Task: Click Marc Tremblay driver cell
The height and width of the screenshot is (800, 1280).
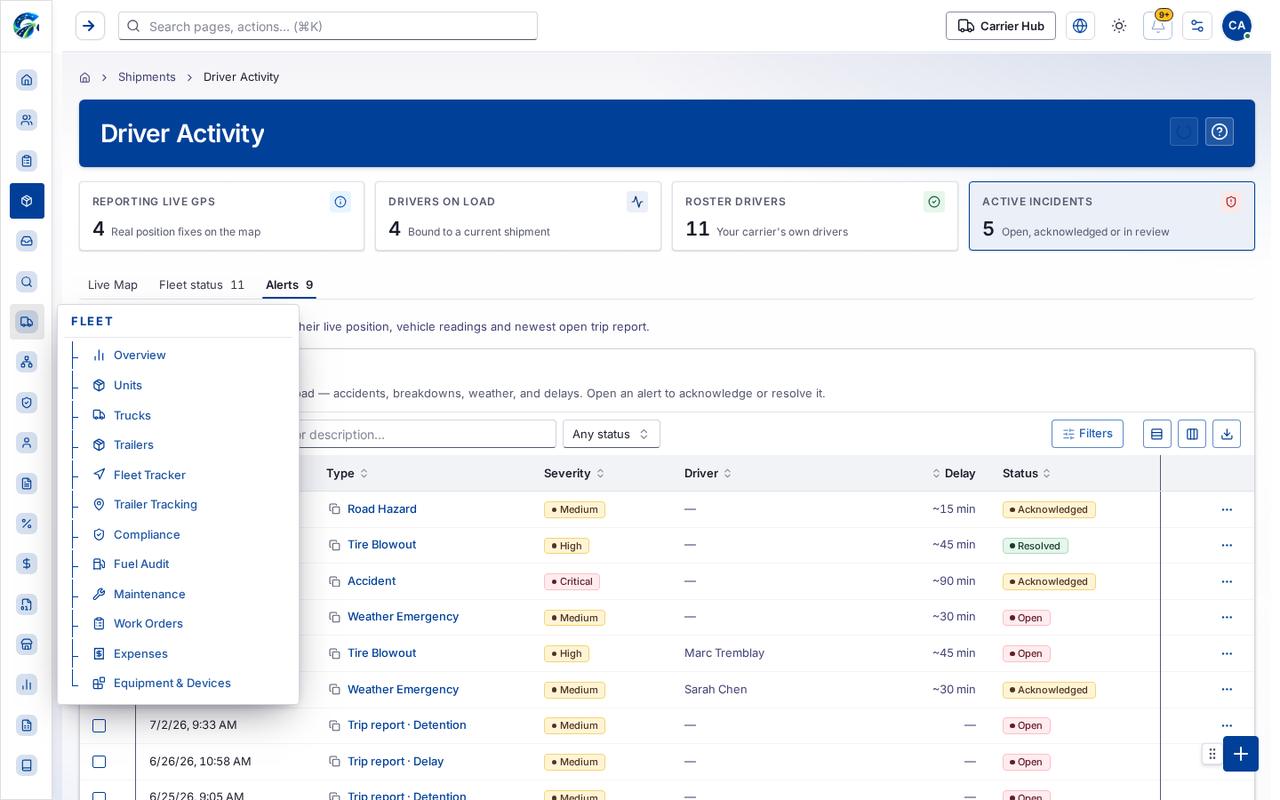Action: [724, 653]
